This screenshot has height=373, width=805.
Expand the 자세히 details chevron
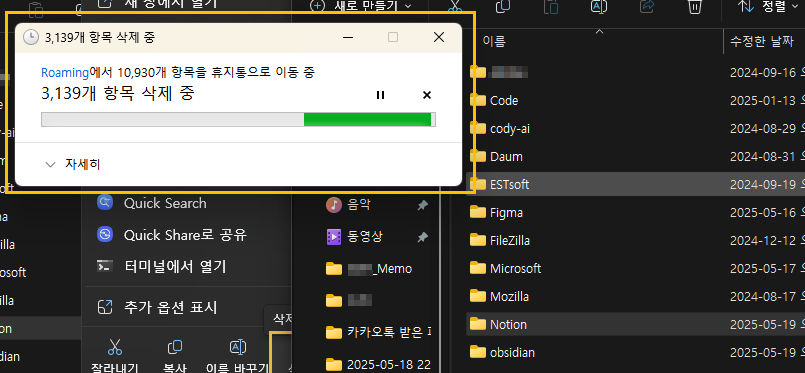[50, 164]
